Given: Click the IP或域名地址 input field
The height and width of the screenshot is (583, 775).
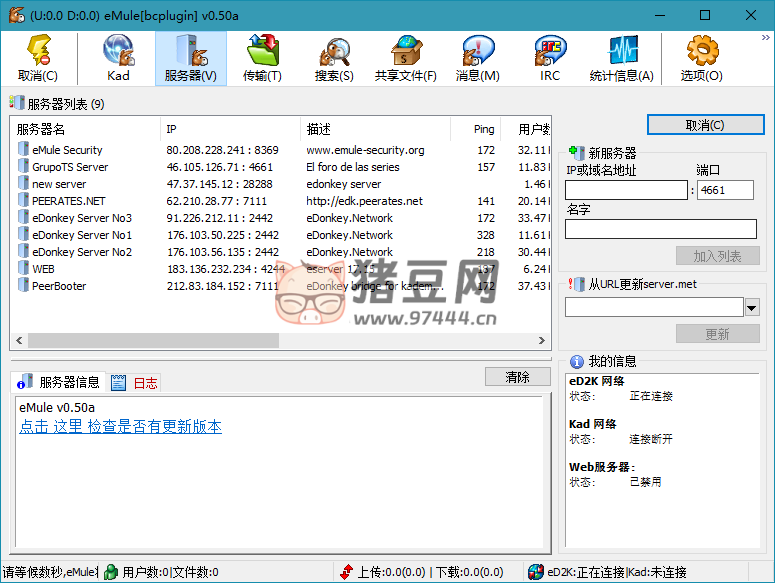Looking at the screenshot, I should pyautogui.click(x=626, y=190).
